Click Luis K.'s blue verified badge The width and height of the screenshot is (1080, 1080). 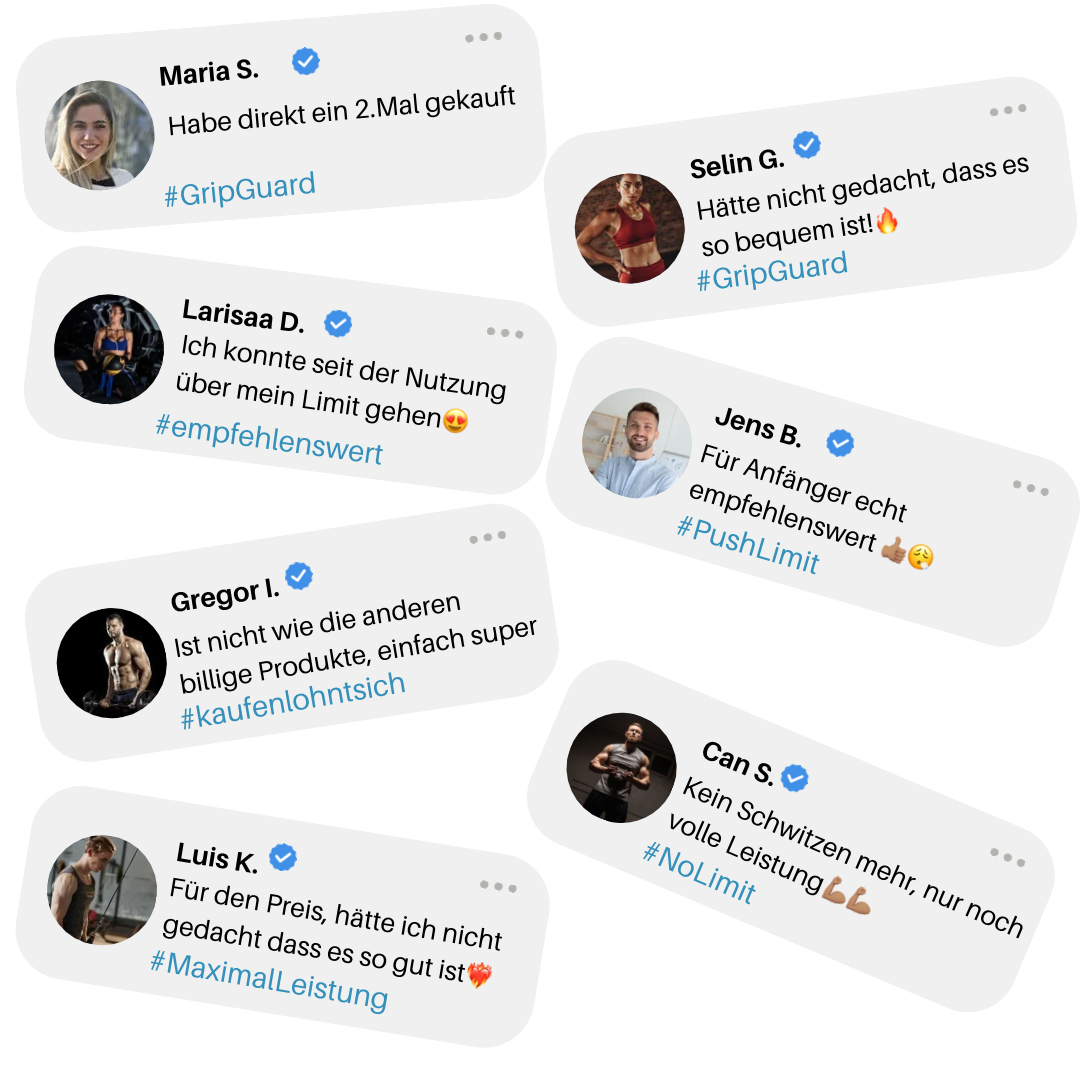click(282, 858)
